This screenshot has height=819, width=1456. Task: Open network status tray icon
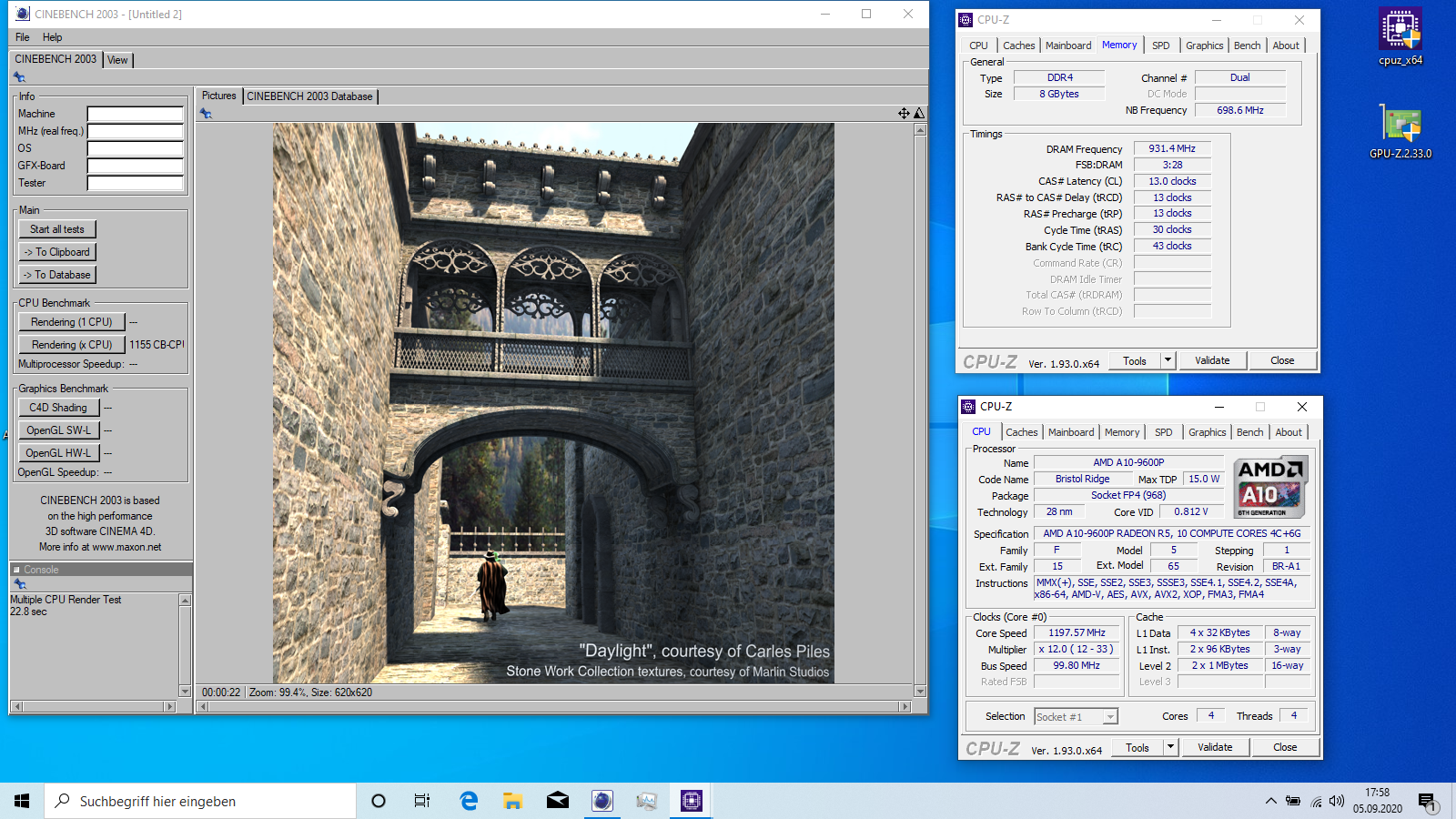(x=1316, y=801)
